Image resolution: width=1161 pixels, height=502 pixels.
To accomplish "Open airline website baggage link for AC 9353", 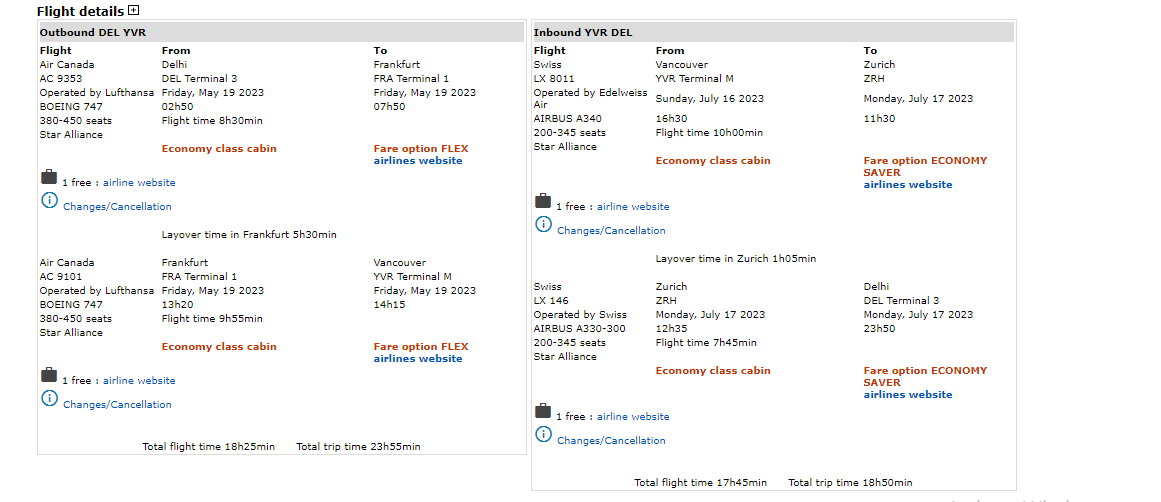I will (139, 183).
